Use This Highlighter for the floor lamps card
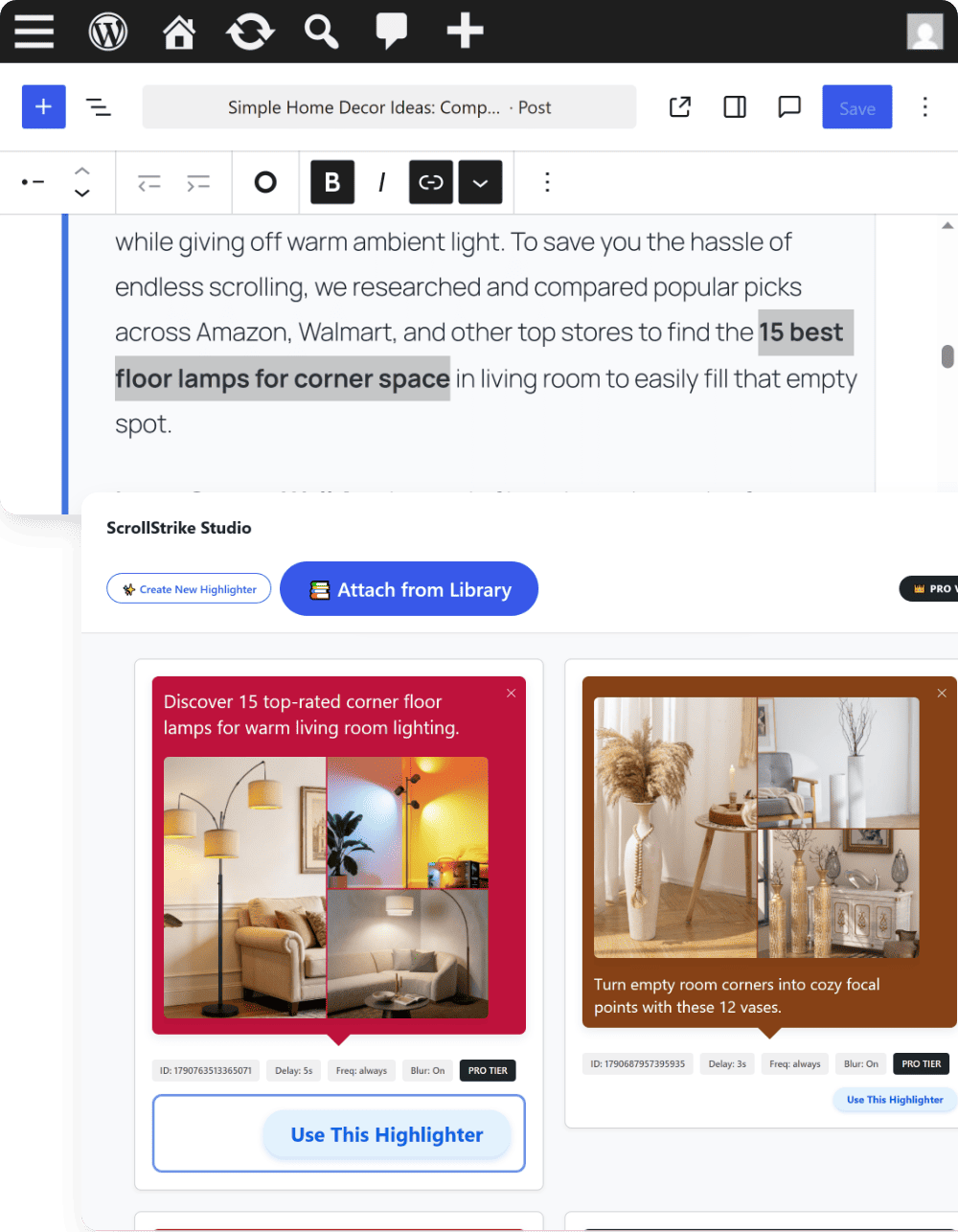 387,1134
